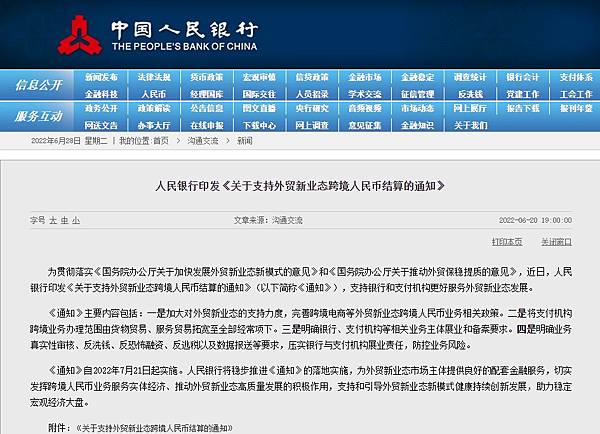
Task: Open 调查统计 menu item
Action: pos(470,77)
